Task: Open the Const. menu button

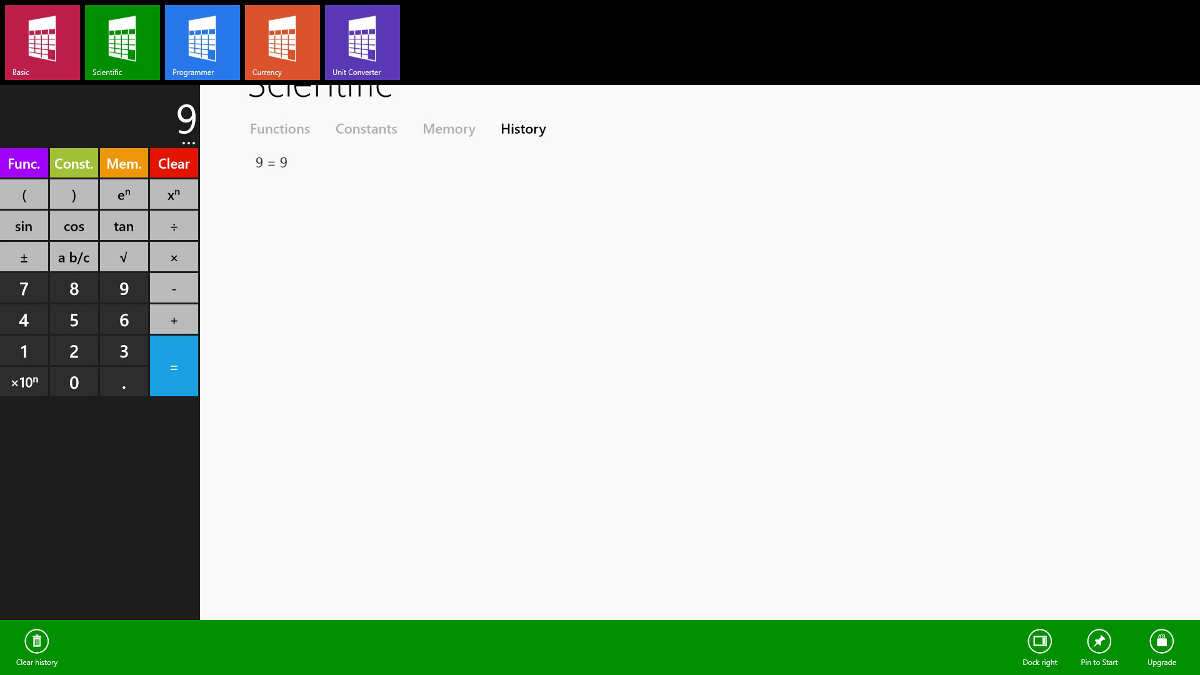Action: tap(74, 163)
